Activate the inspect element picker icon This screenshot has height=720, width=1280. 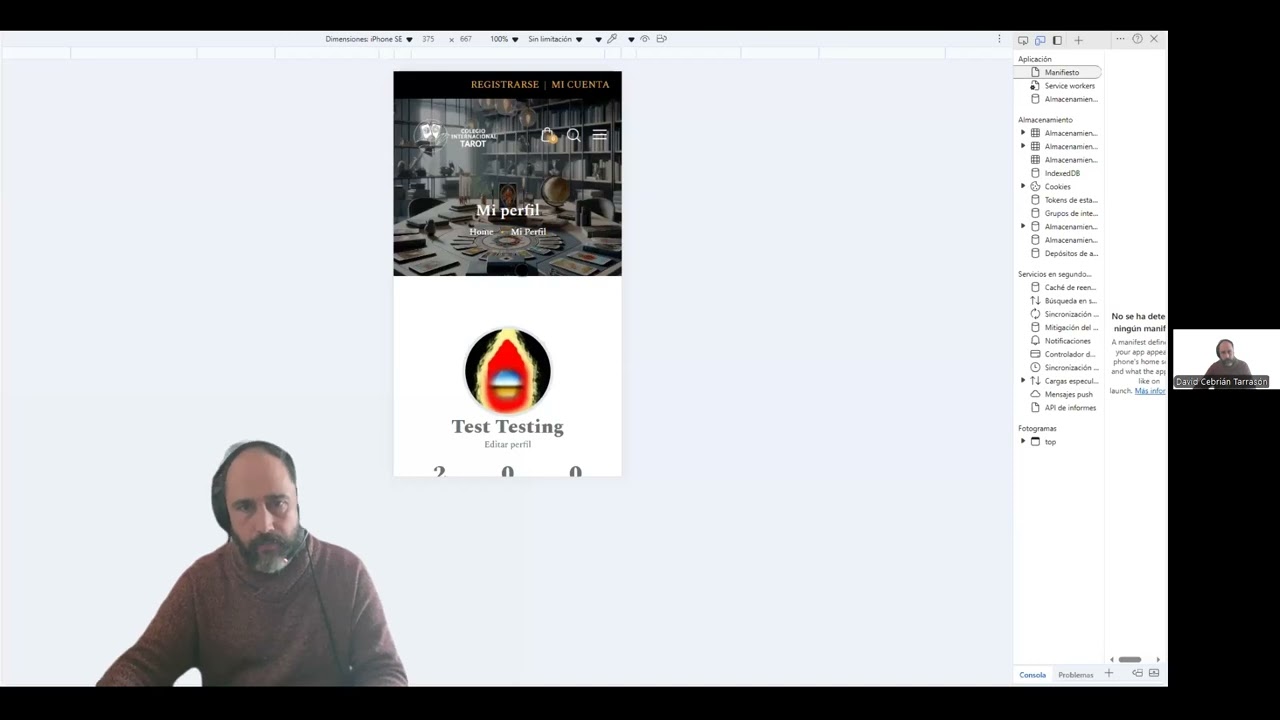1023,40
